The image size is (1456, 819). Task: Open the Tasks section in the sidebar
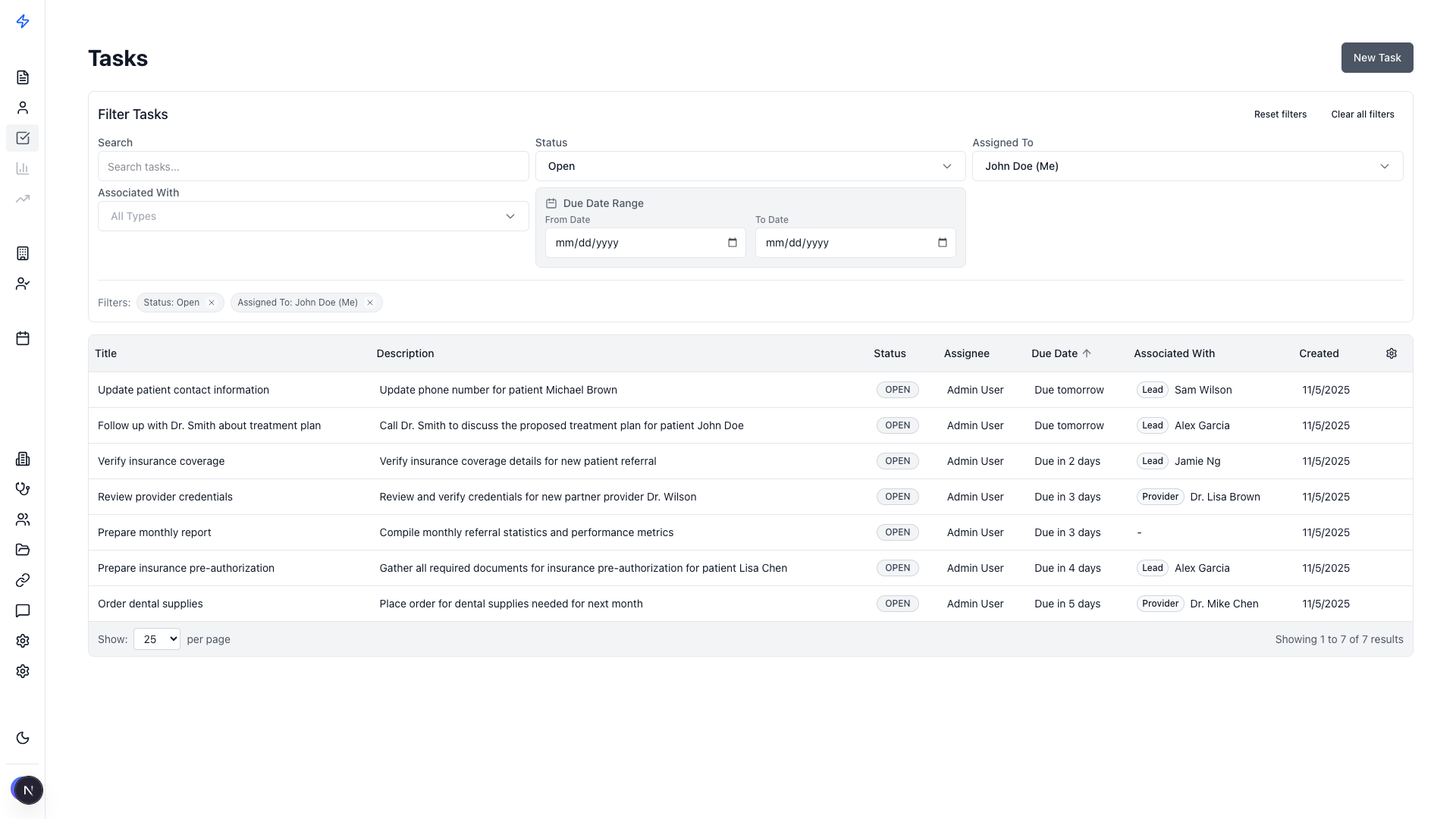(22, 138)
